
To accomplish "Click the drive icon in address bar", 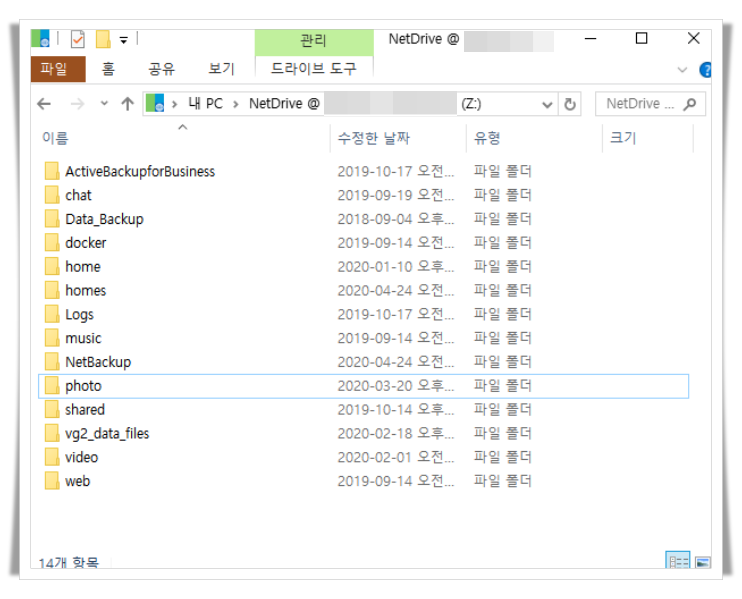I will 155,103.
